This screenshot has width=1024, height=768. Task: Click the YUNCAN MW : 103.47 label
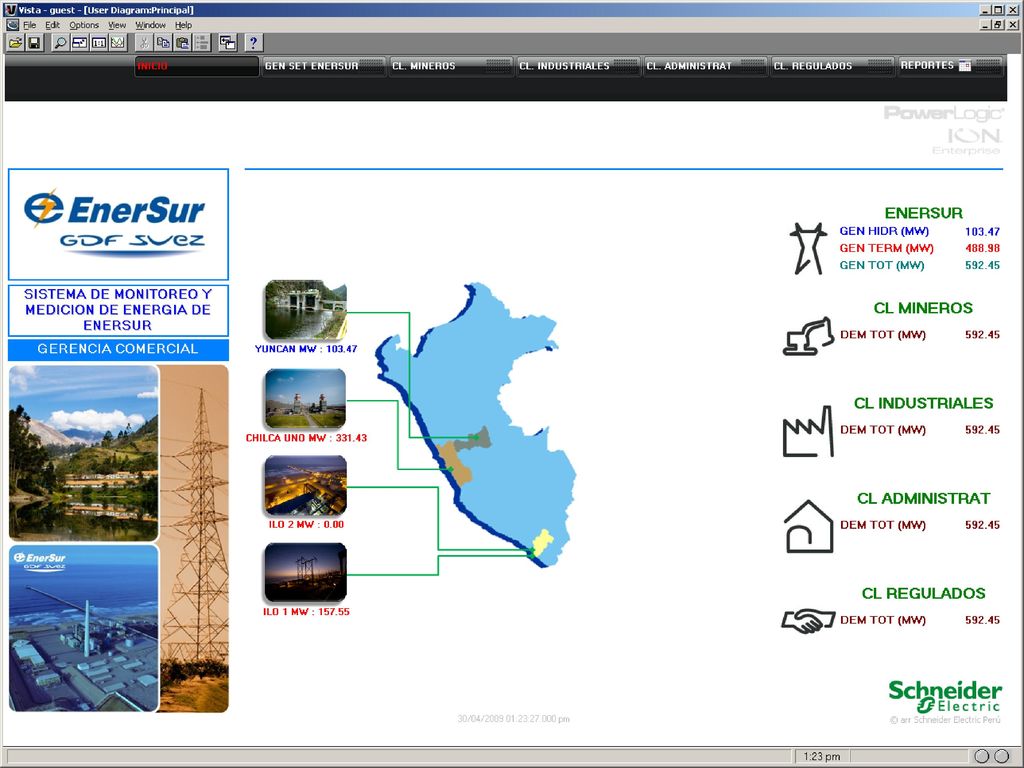pyautogui.click(x=306, y=349)
